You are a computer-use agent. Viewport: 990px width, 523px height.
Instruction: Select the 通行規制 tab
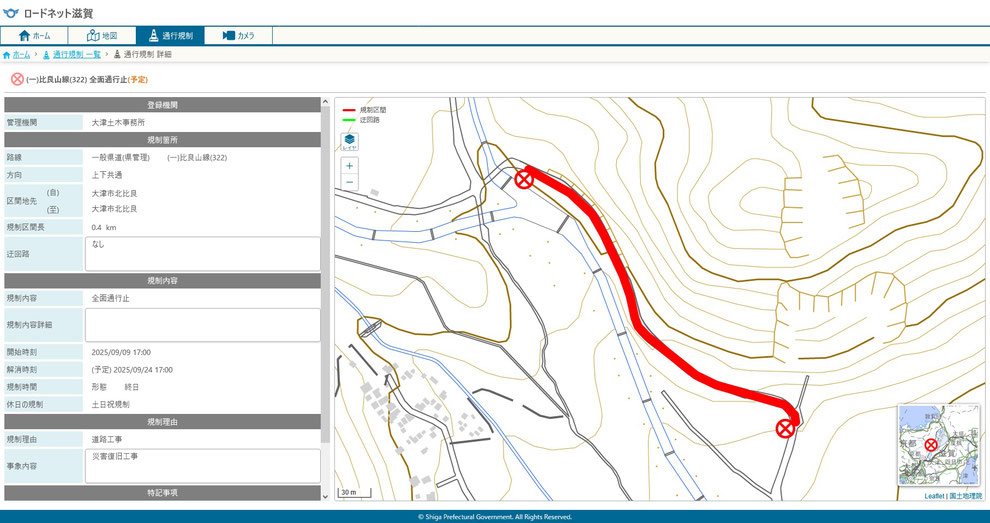click(x=170, y=35)
